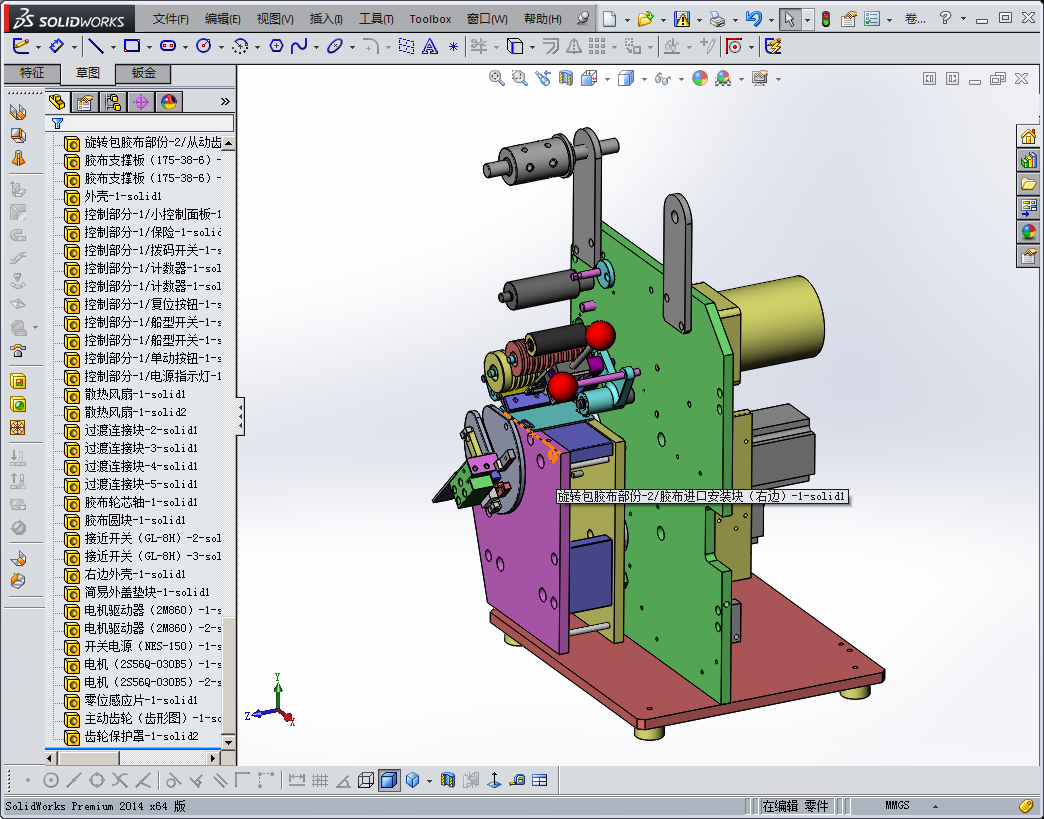
Task: Switch to the 钣金 tab
Action: [x=144, y=73]
